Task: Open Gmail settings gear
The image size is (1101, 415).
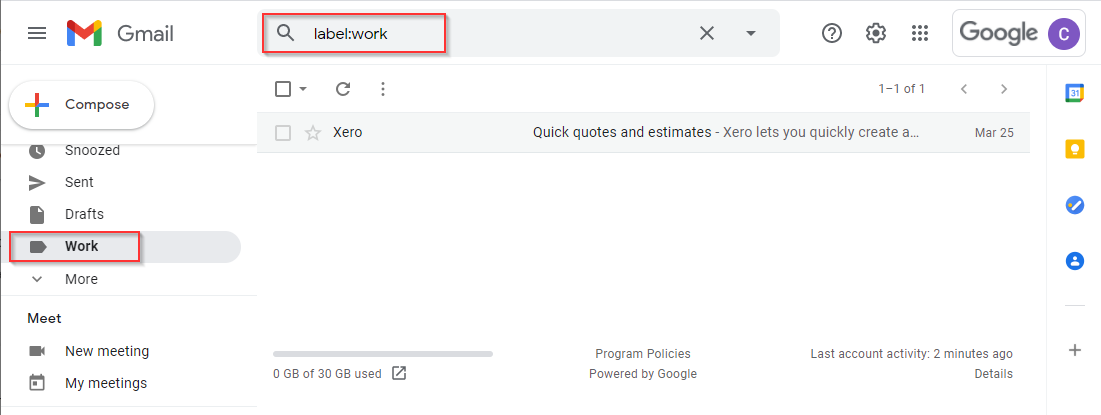Action: [876, 33]
